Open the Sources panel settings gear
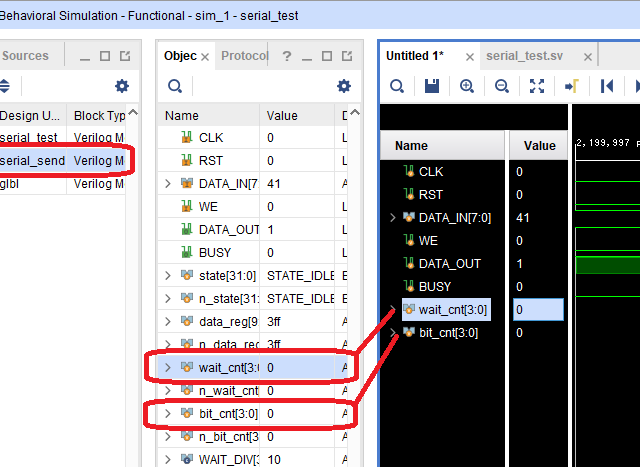 pos(122,86)
